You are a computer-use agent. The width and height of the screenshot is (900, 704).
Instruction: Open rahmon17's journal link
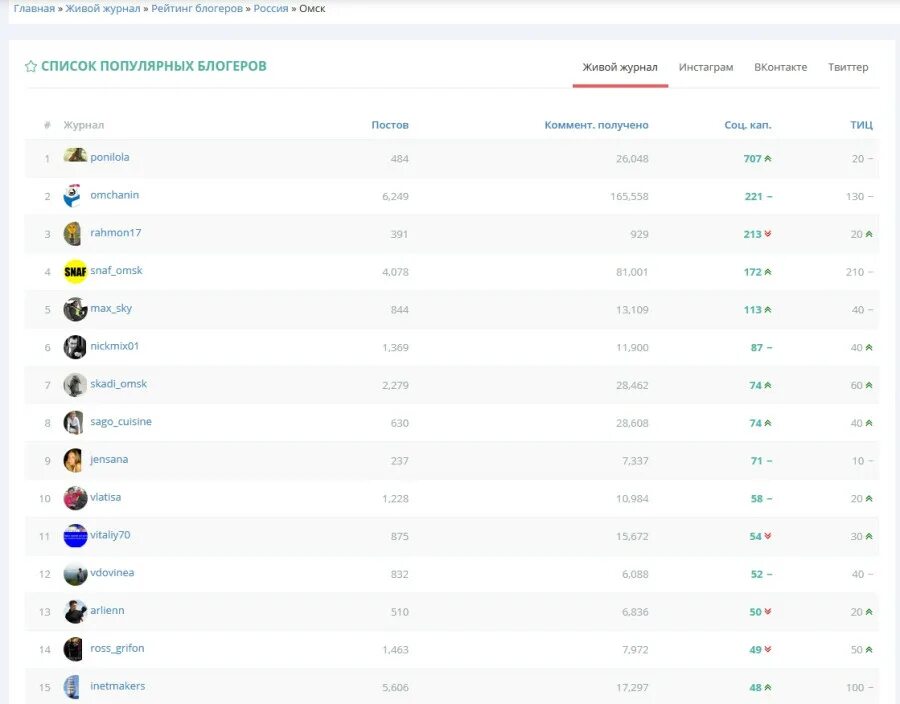116,232
